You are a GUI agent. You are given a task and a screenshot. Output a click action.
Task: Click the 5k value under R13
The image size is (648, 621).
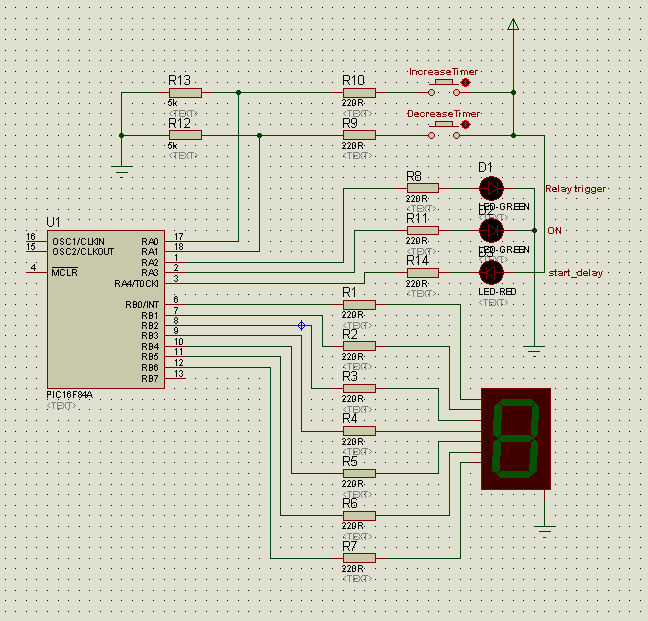(172, 103)
